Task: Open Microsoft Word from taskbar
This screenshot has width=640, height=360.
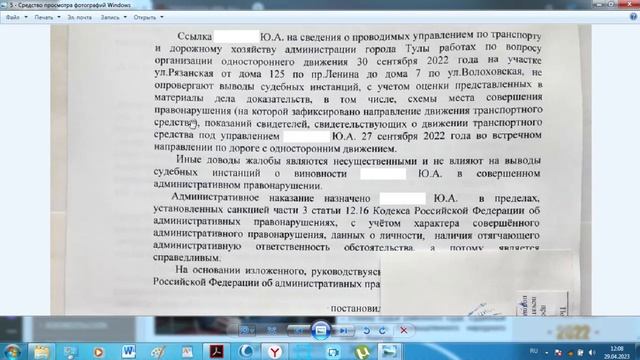Action: [x=128, y=352]
